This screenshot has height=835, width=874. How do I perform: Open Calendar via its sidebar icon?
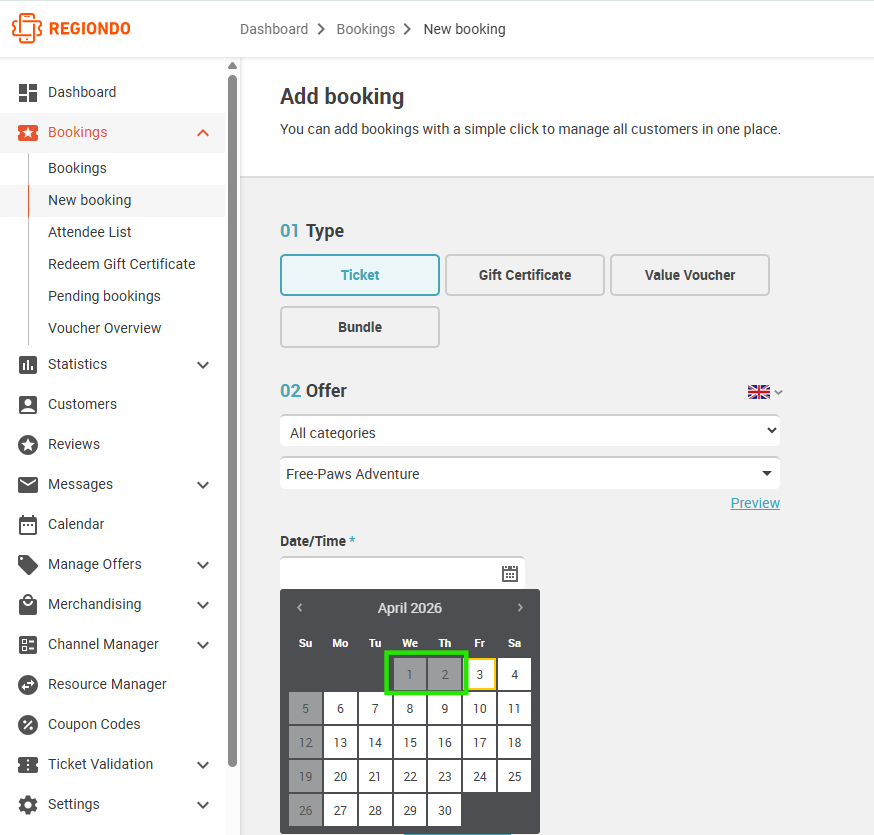(28, 525)
